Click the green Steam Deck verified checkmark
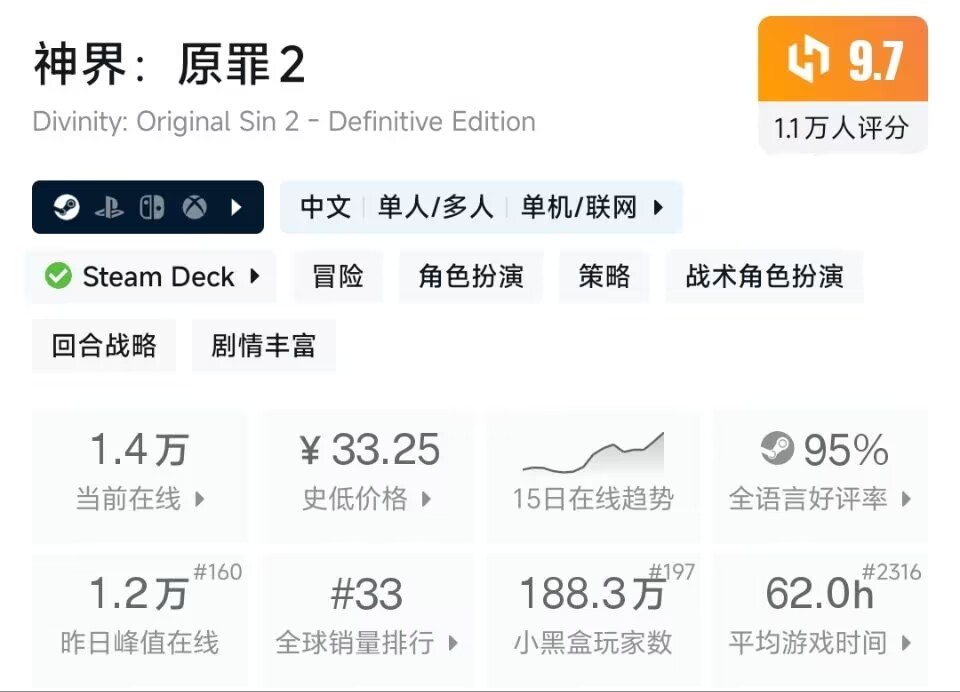This screenshot has width=960, height=692. [58, 276]
